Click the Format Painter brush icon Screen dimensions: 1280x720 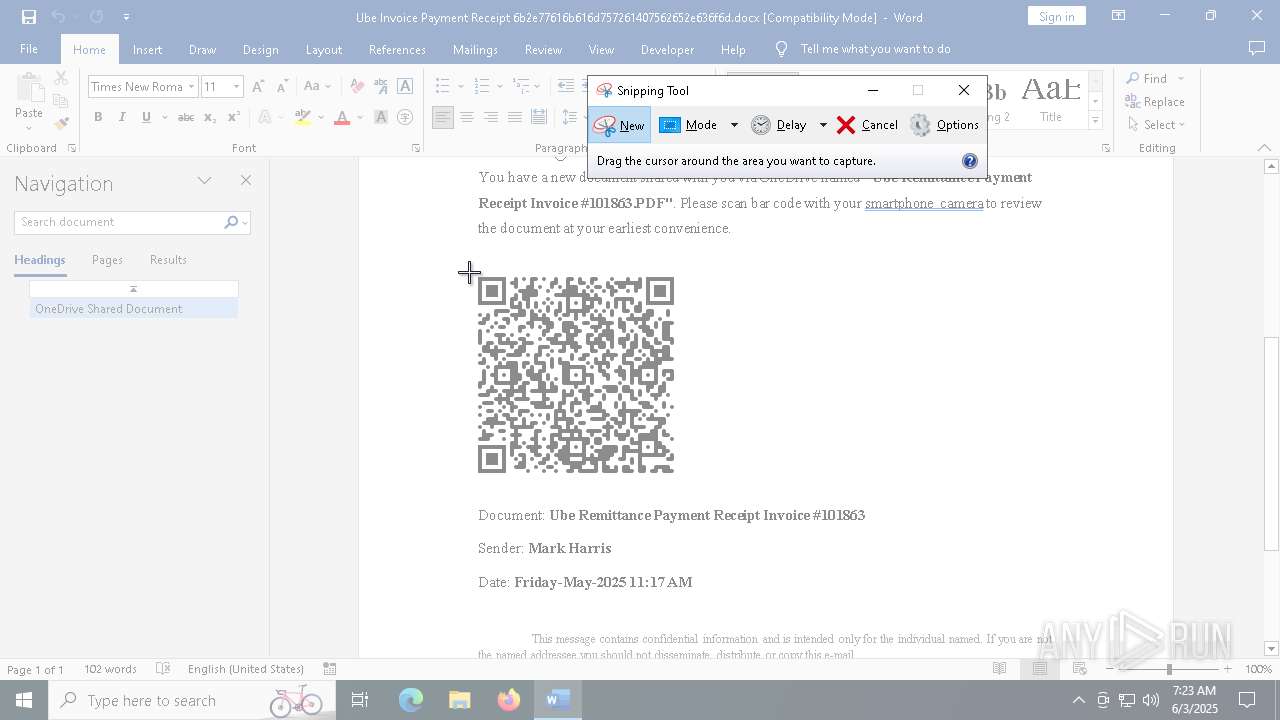61,124
